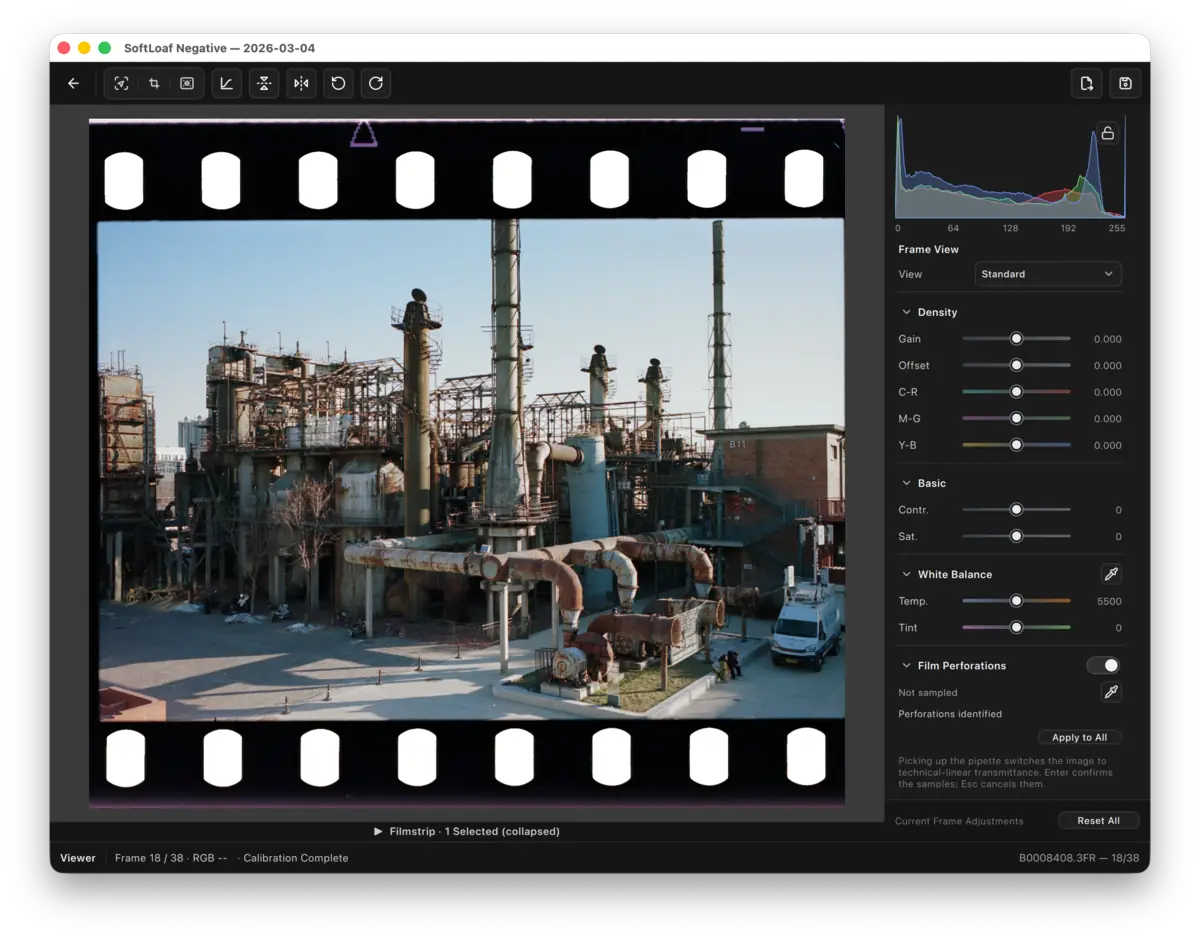The image size is (1200, 939).
Task: Collapse the Film Perforations section
Action: pos(906,665)
